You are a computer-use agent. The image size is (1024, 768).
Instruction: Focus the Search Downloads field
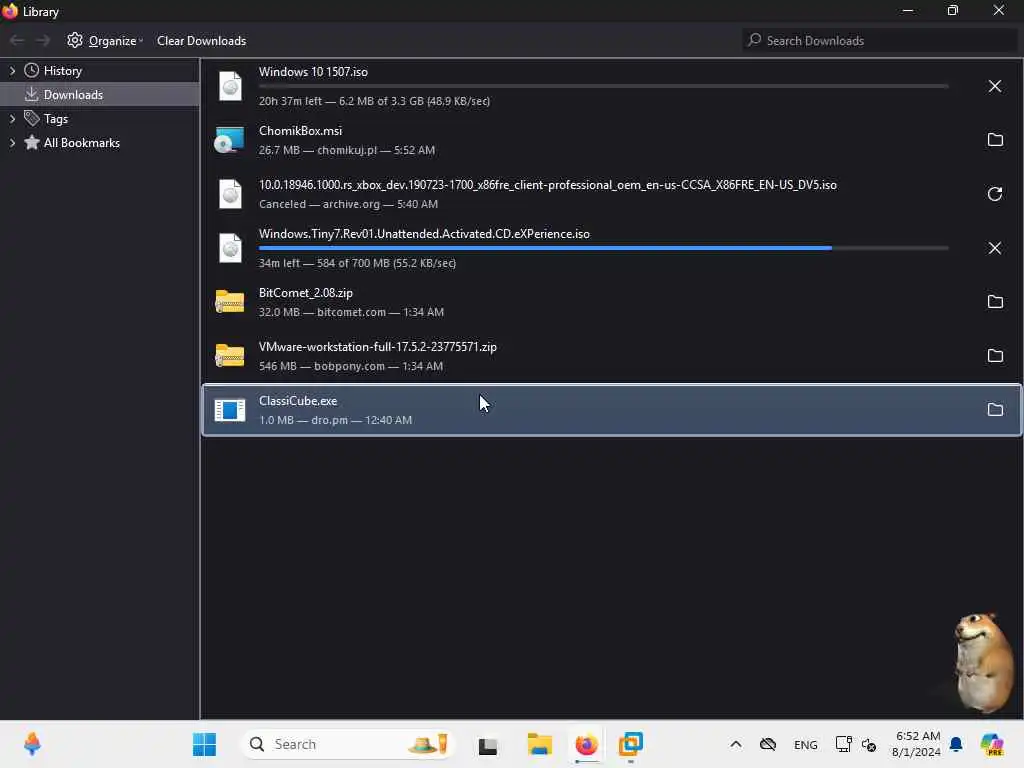[879, 40]
